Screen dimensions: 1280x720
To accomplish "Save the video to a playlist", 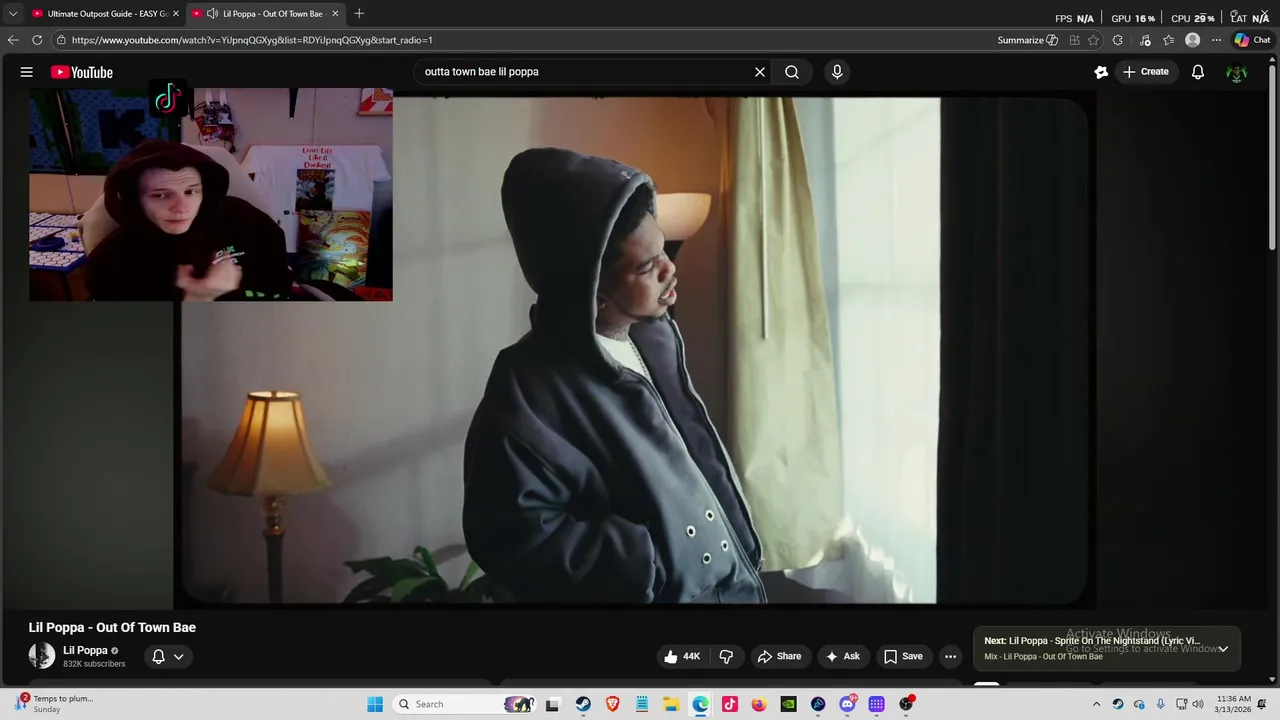I will pos(903,656).
